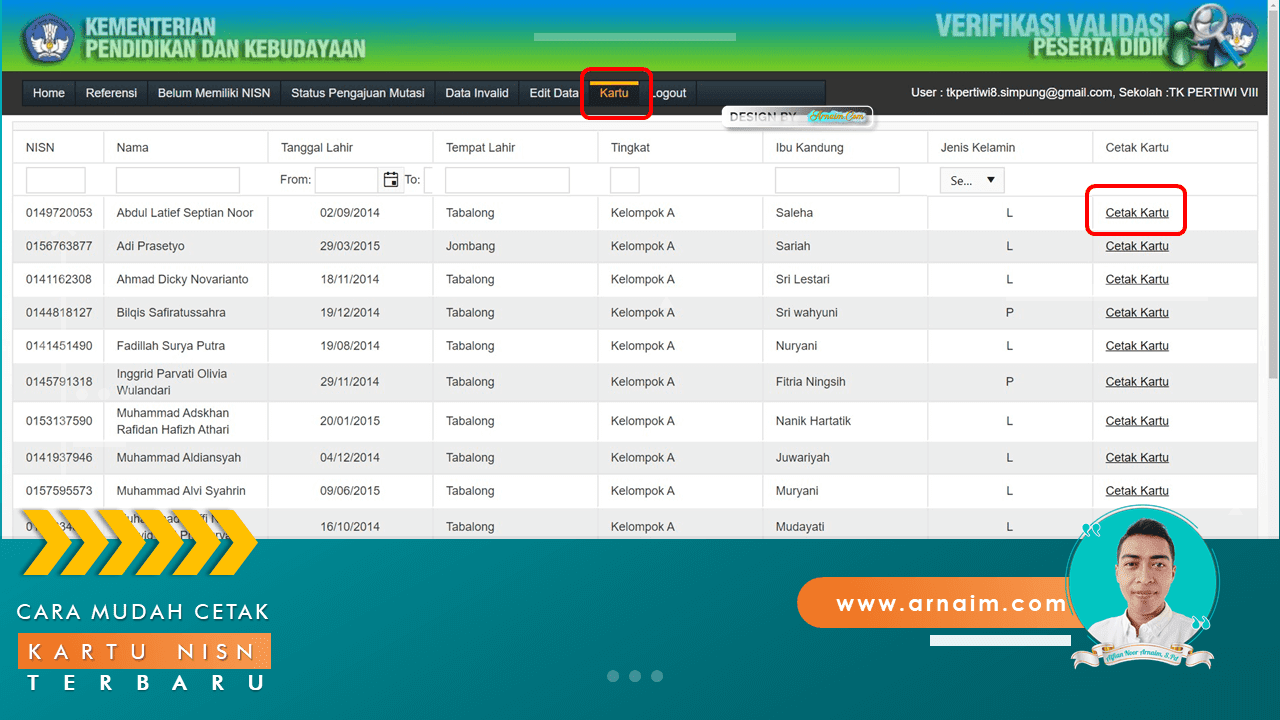1280x720 pixels.
Task: Select mother name Juwariyah
Action: tap(802, 458)
